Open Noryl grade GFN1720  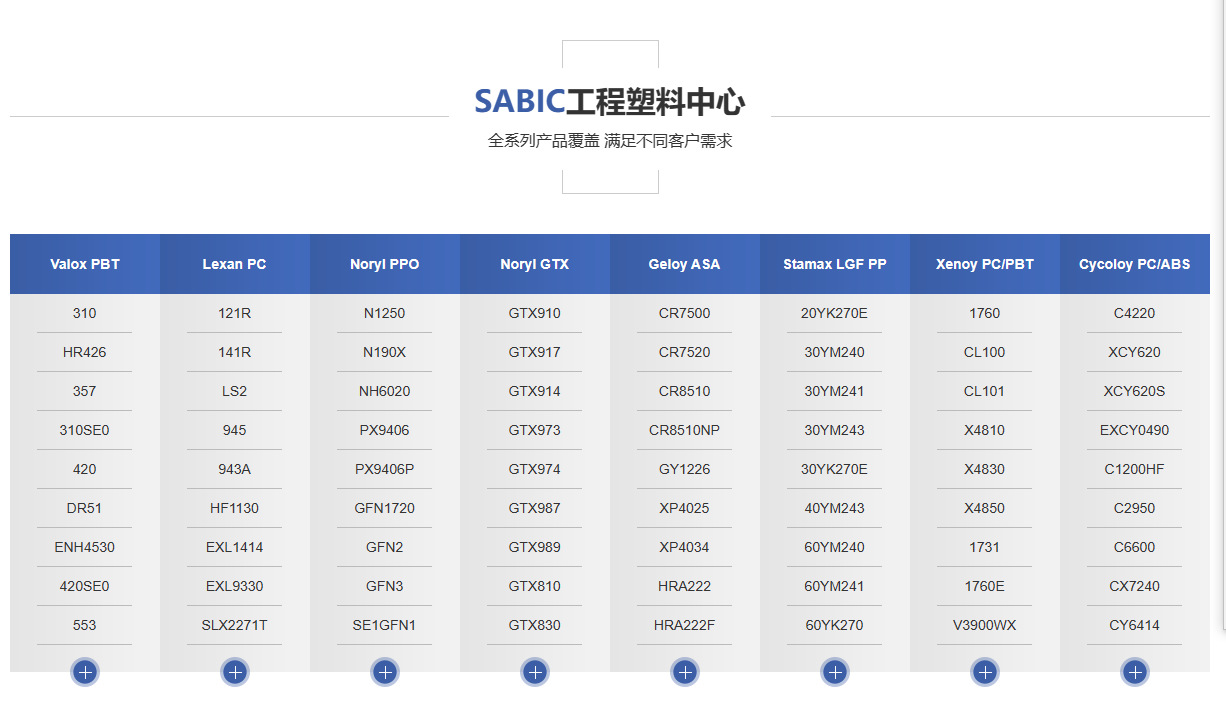click(x=385, y=508)
